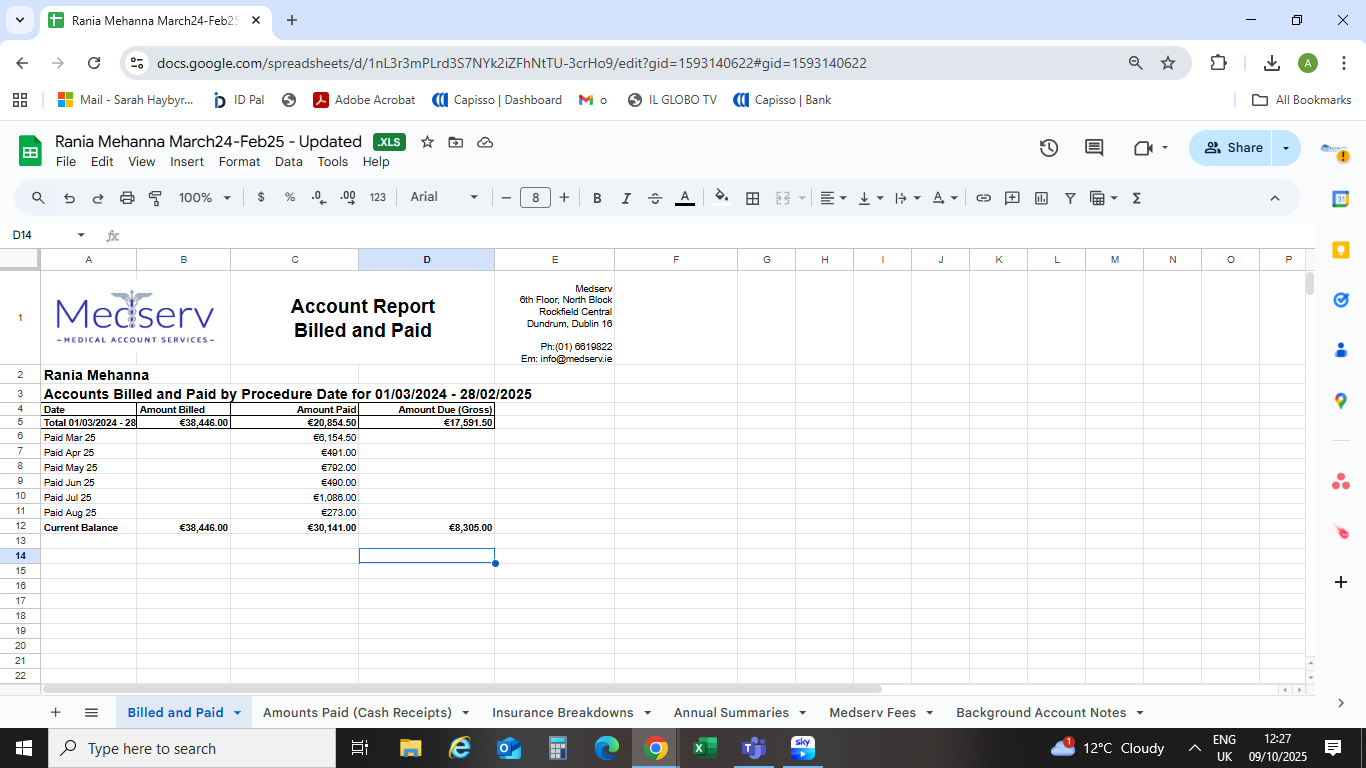Click the Share button
The image size is (1366, 768).
tap(1232, 148)
